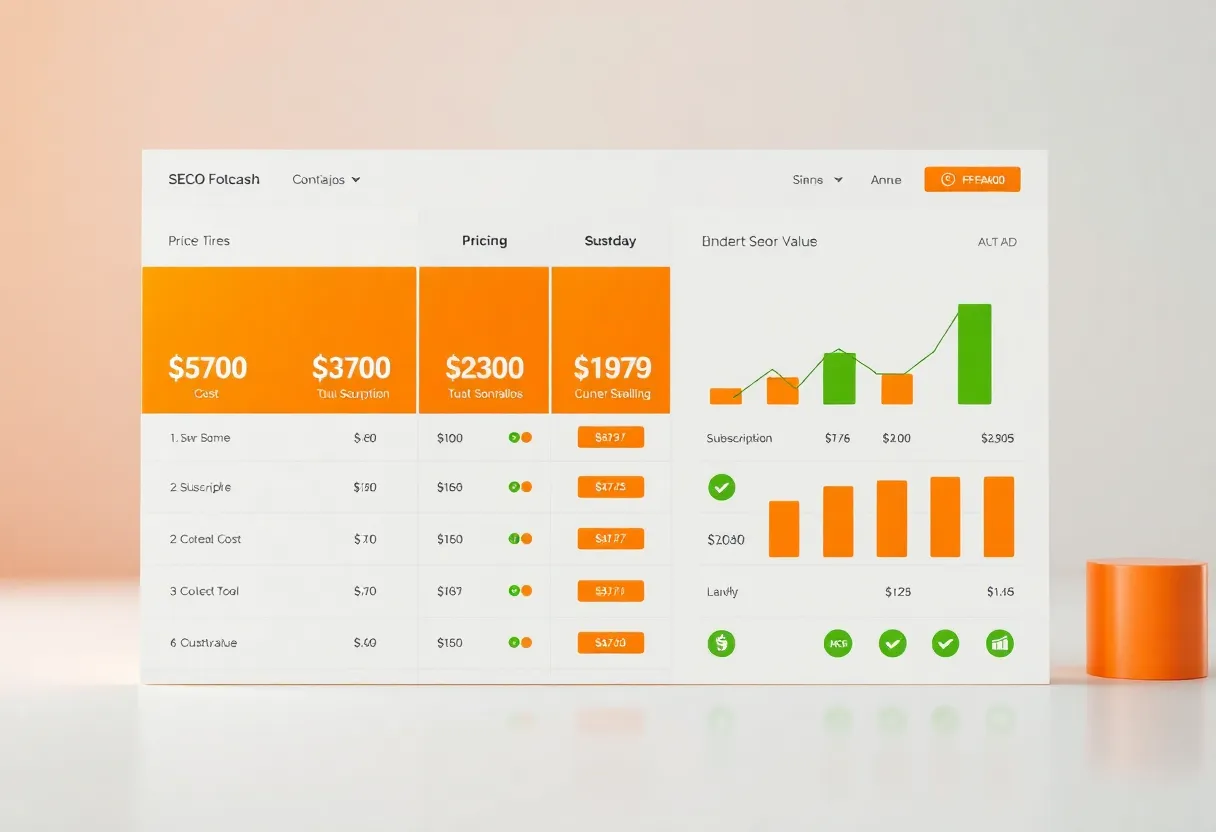This screenshot has width=1216, height=832.
Task: Switch to the Sustday column tab
Action: click(610, 241)
